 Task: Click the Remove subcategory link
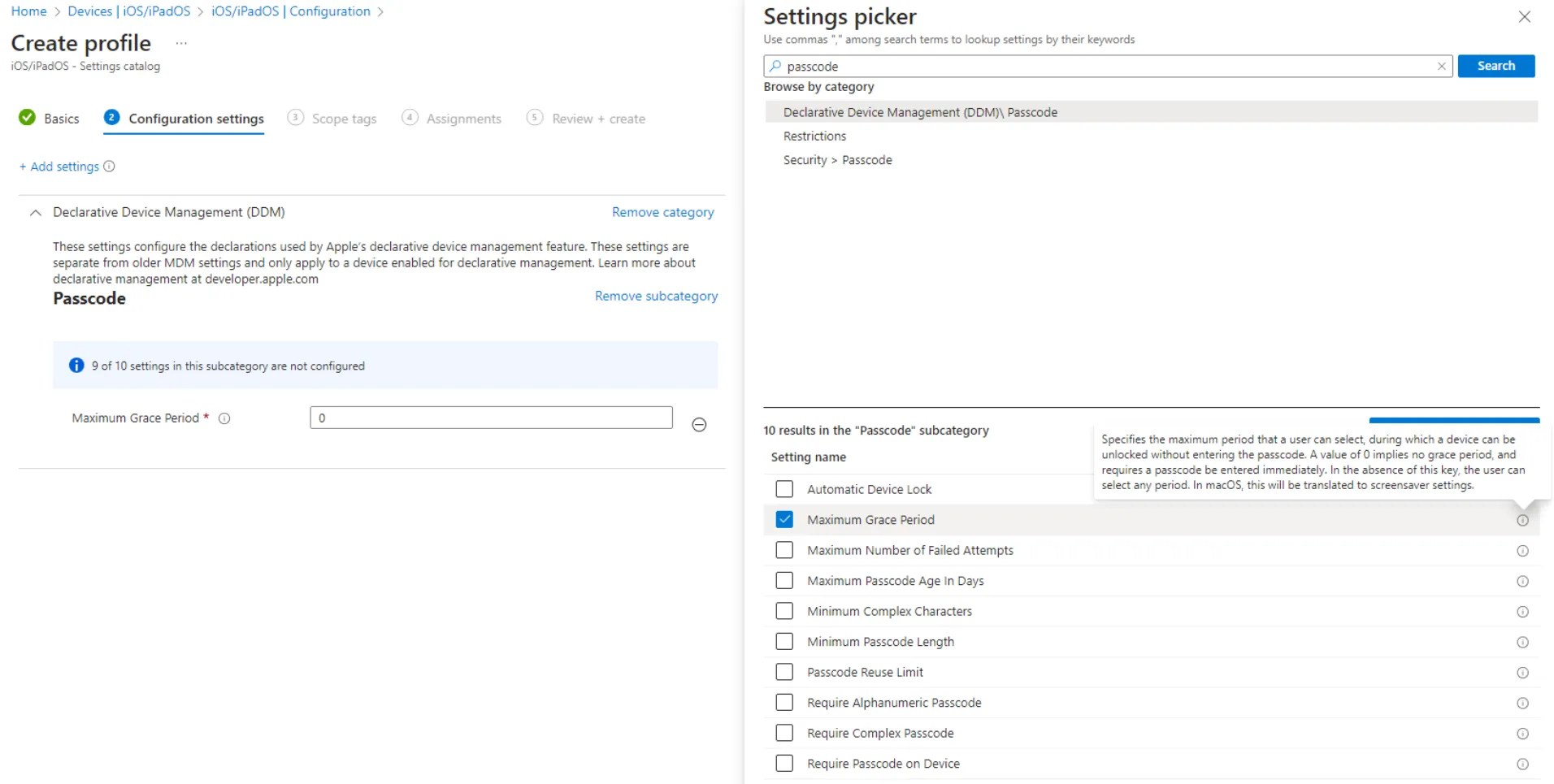656,297
